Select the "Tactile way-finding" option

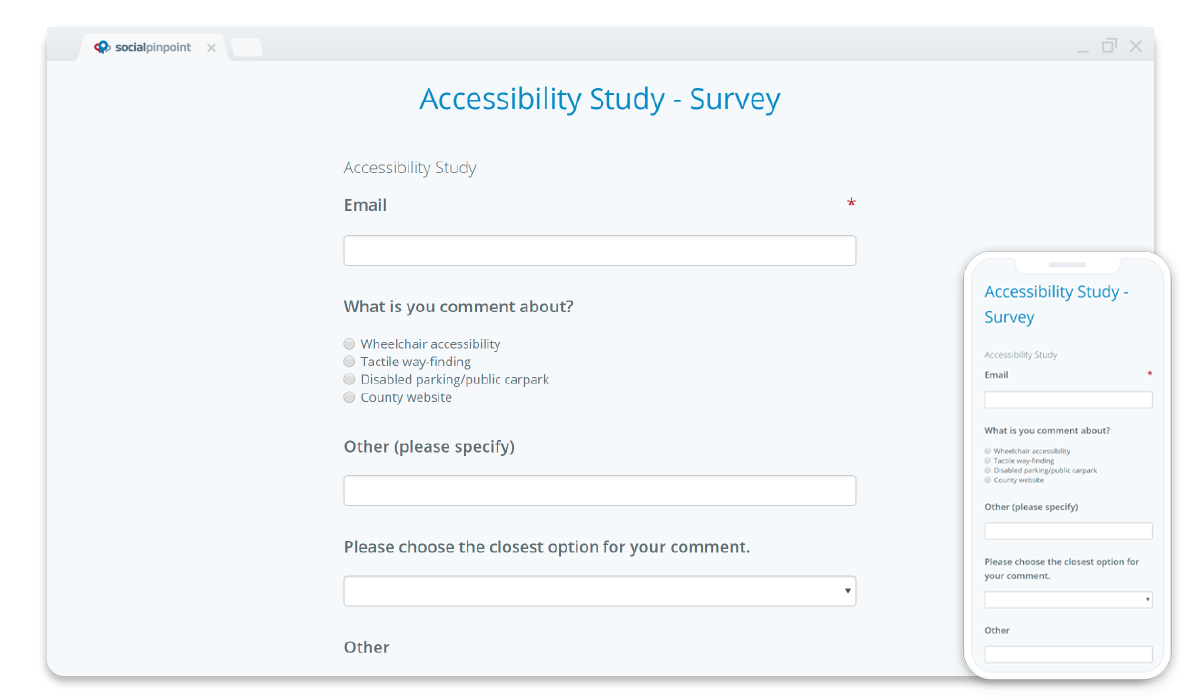(349, 361)
